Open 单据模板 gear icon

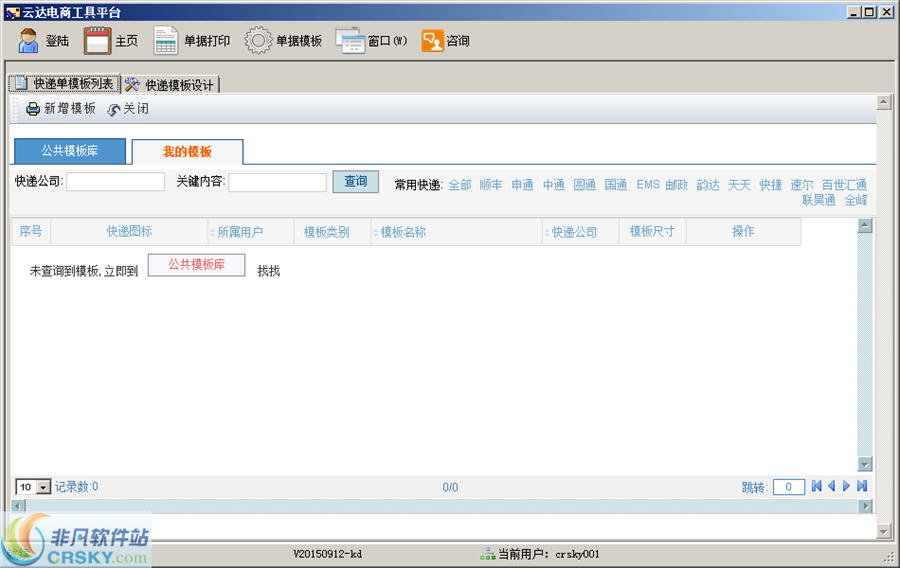click(258, 41)
